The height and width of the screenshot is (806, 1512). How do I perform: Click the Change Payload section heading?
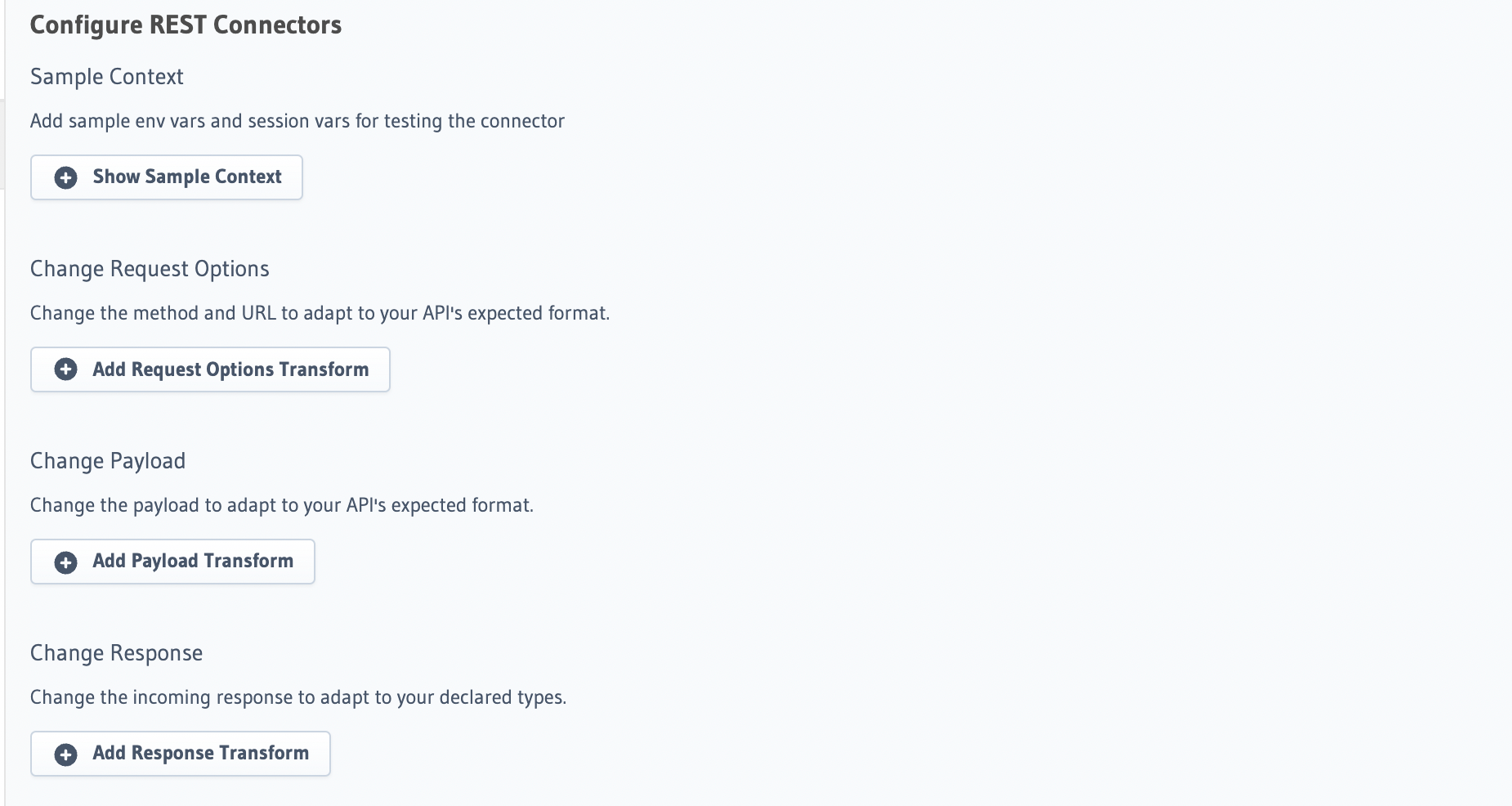click(x=107, y=460)
